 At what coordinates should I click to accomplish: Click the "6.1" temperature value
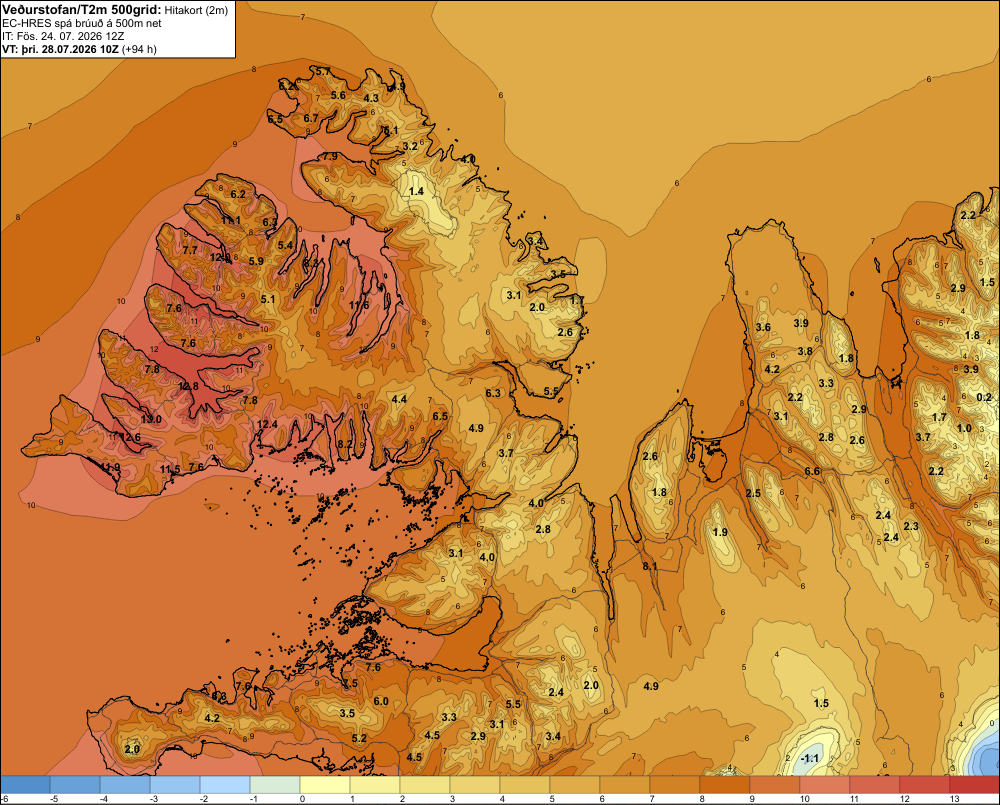tap(390, 130)
